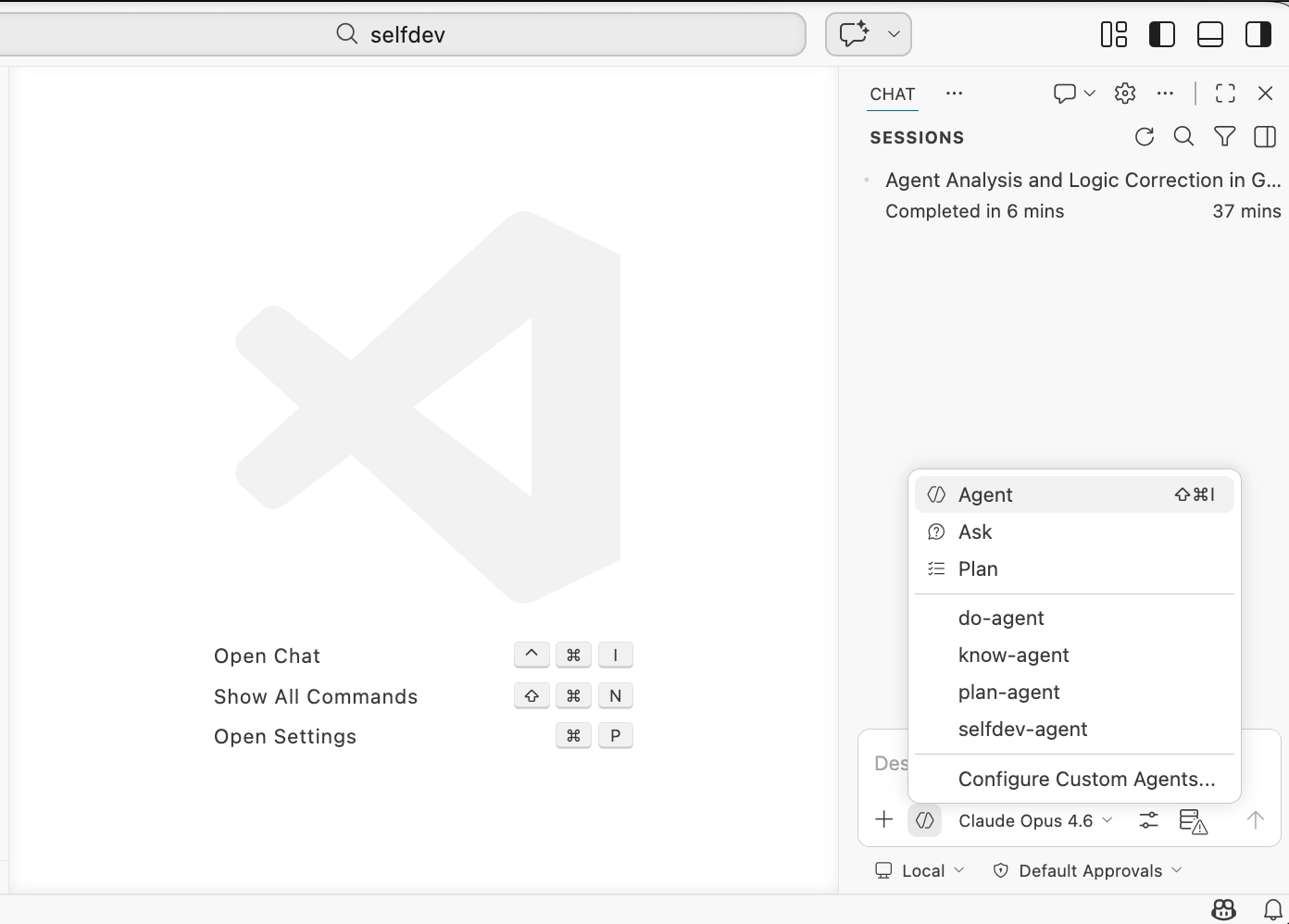Select the selfdev-agent menu entry
Viewport: 1289px width, 924px height.
coord(1022,730)
